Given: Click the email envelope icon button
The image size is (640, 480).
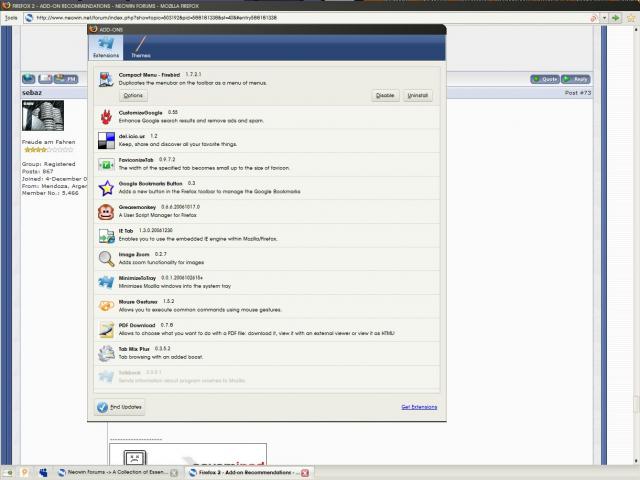Looking at the screenshot, I should 45,79.
